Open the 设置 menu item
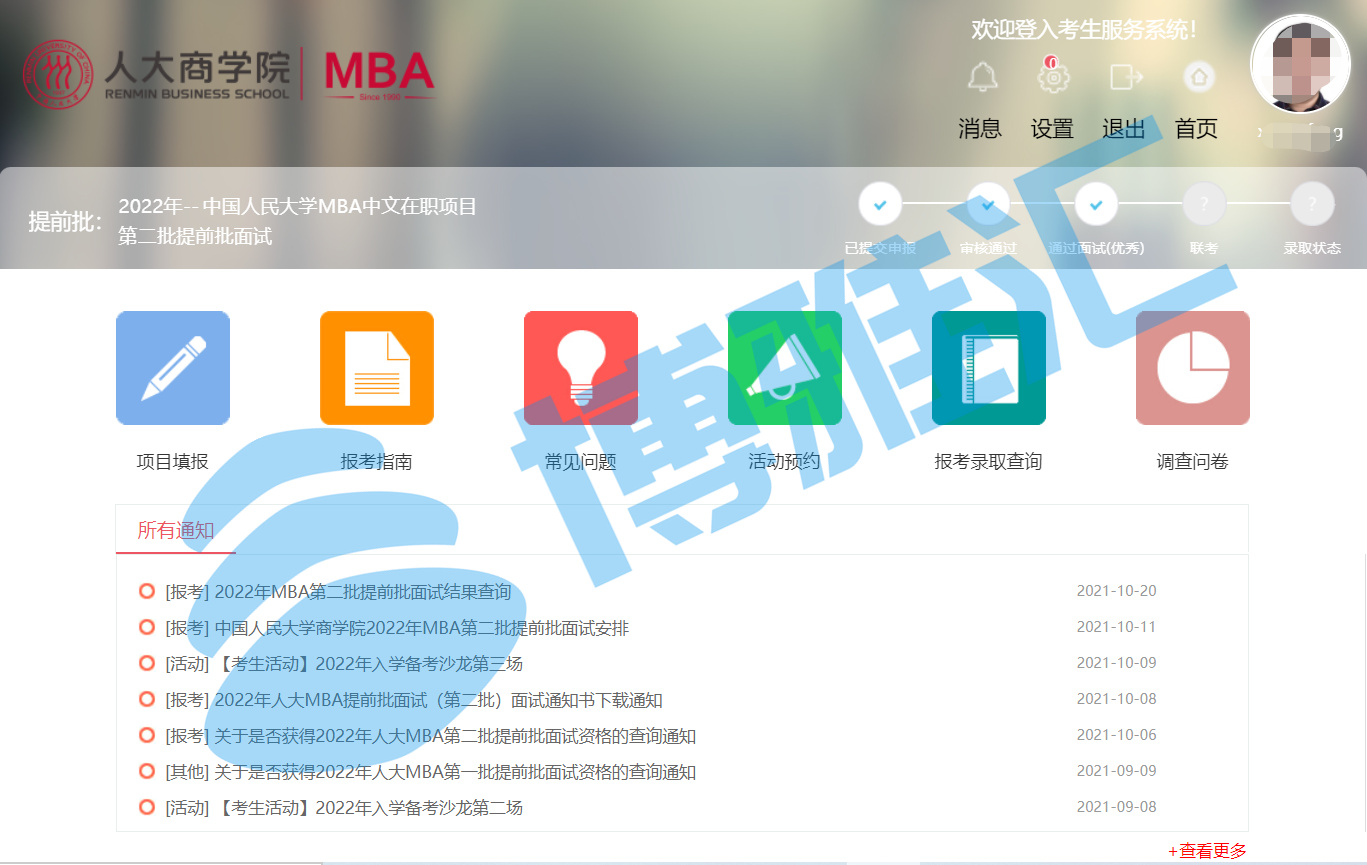The height and width of the screenshot is (865, 1367). (x=1052, y=129)
